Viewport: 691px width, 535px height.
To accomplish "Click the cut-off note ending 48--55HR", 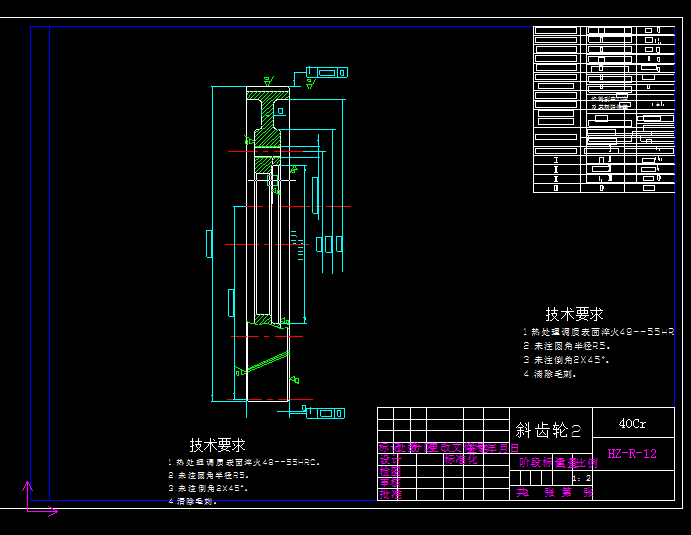I will tap(598, 332).
